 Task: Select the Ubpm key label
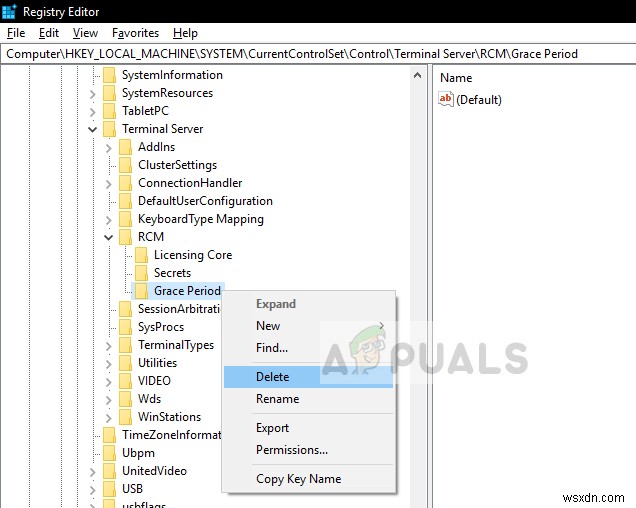[x=138, y=453]
